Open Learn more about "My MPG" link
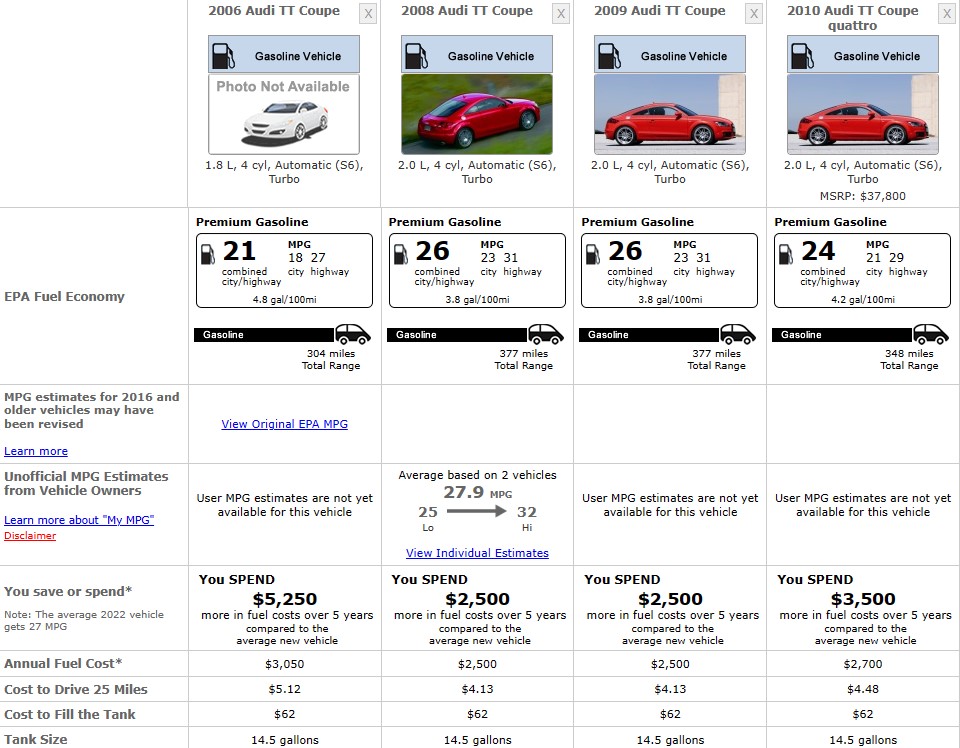 coord(79,520)
